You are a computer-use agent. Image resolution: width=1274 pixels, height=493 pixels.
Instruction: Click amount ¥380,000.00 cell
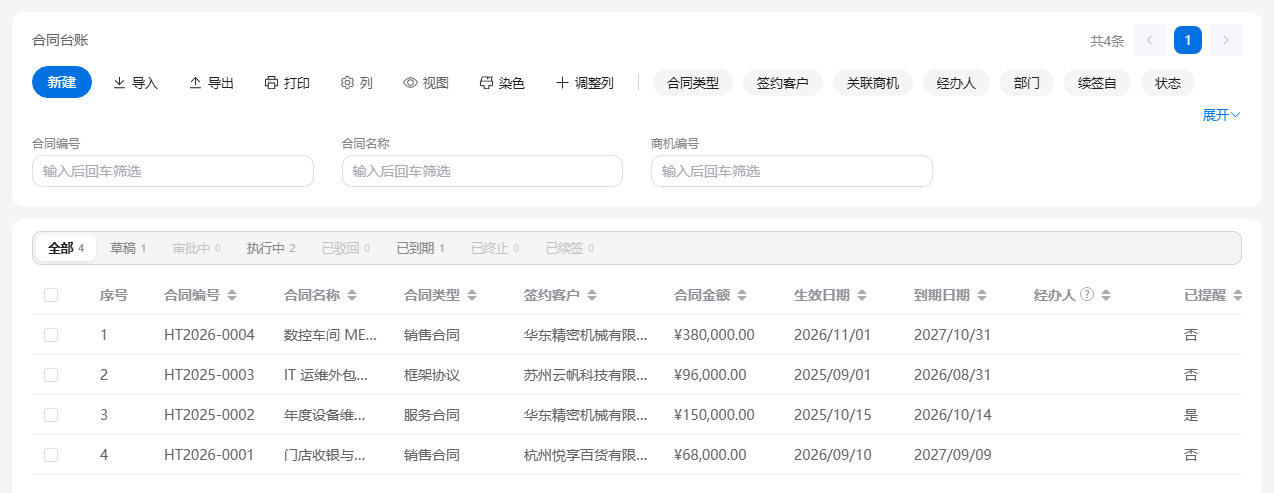point(714,335)
